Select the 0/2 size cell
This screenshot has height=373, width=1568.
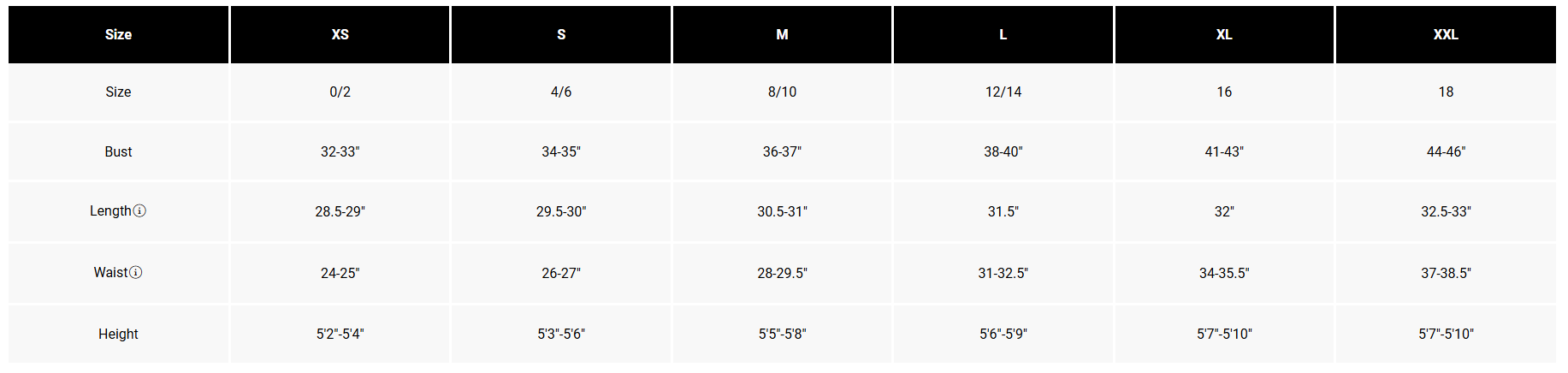[x=340, y=92]
